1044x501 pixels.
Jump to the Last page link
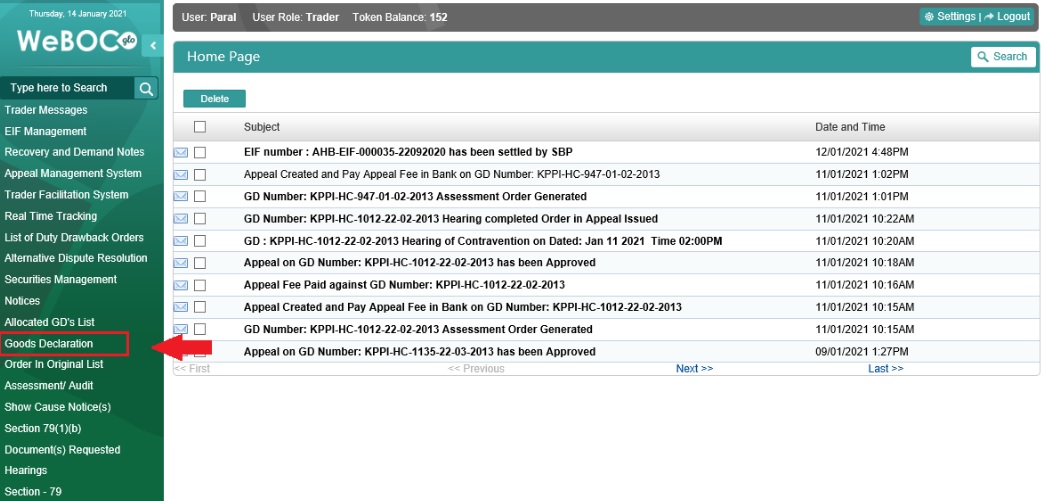point(885,369)
